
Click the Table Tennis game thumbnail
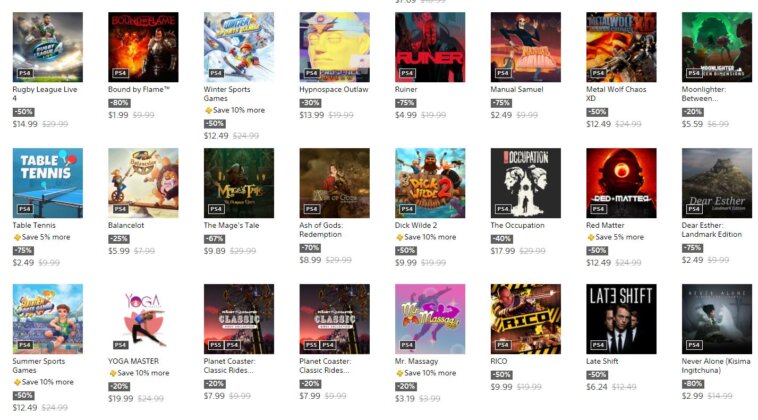pyautogui.click(x=47, y=183)
